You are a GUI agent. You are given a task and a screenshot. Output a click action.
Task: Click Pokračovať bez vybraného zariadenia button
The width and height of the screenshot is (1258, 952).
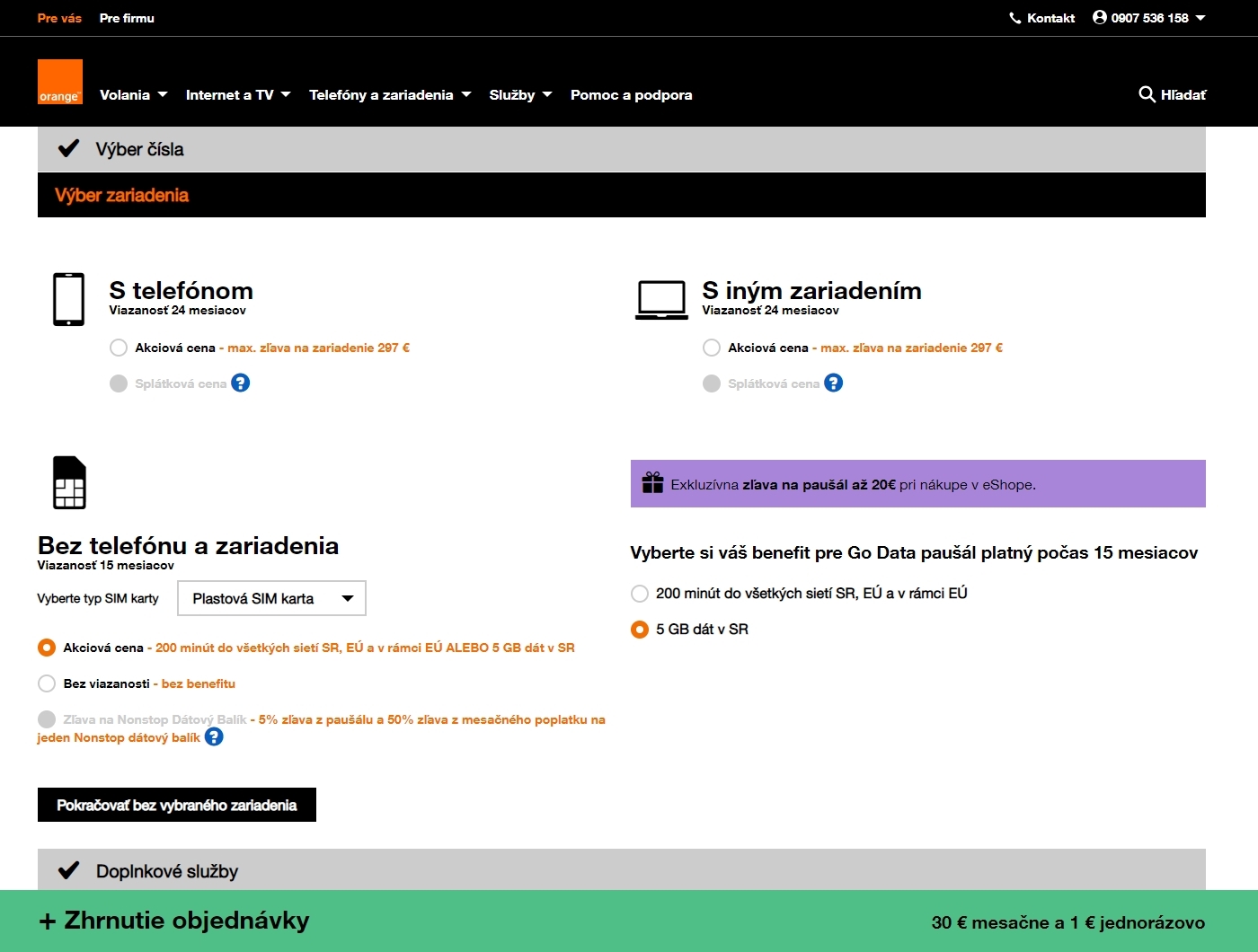(177, 805)
